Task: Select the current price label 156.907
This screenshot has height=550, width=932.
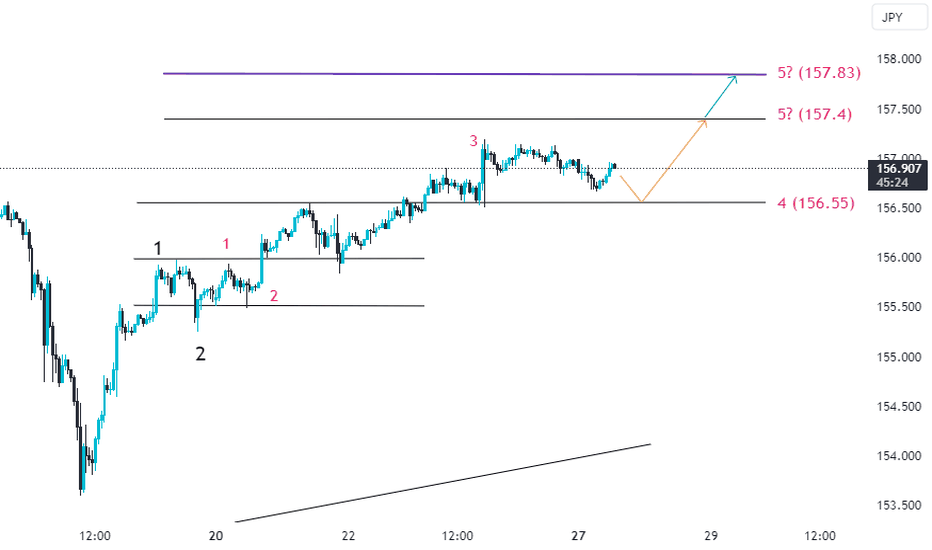Action: coord(899,169)
